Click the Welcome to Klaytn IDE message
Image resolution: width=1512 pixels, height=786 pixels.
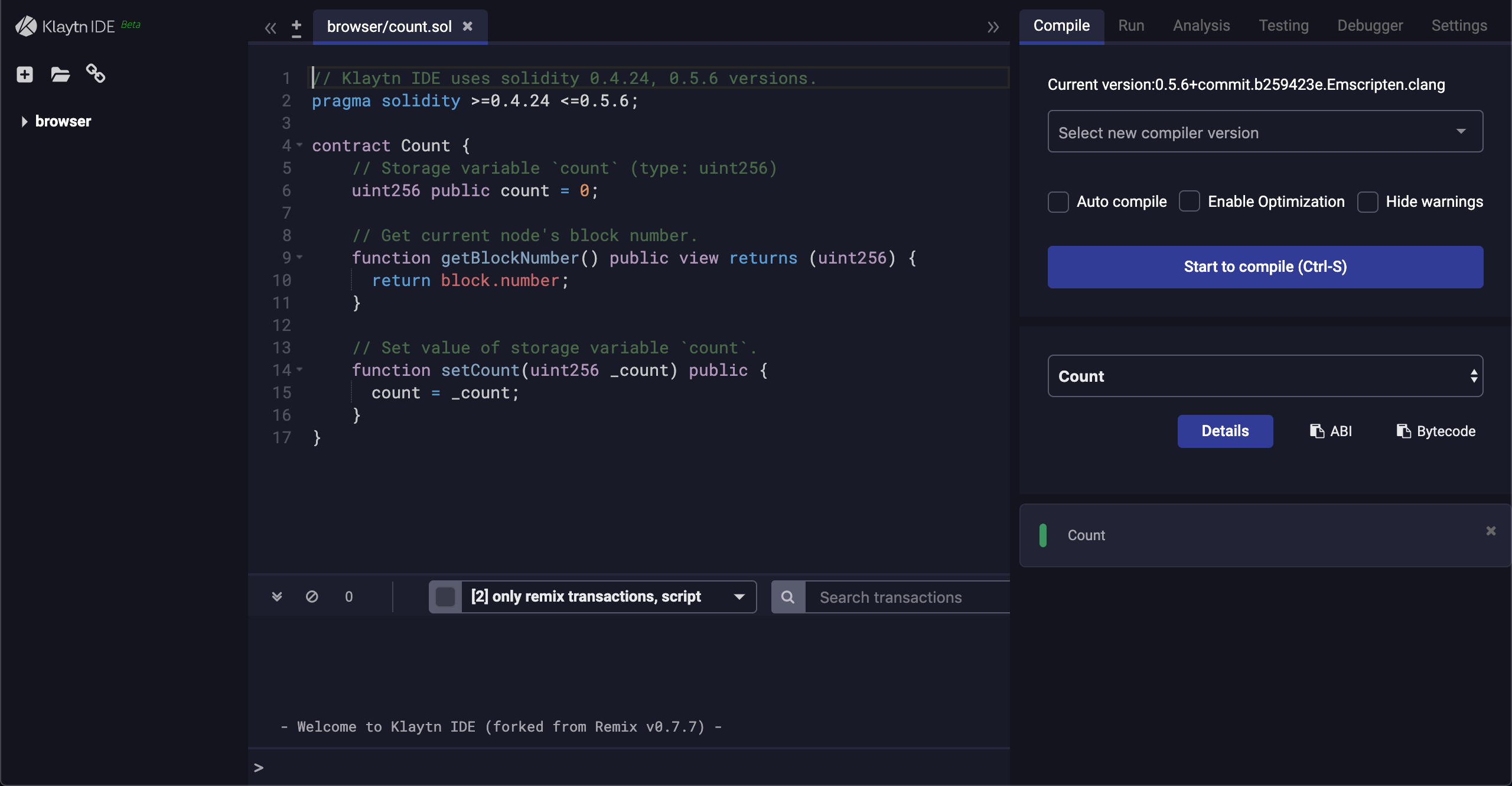coord(501,727)
